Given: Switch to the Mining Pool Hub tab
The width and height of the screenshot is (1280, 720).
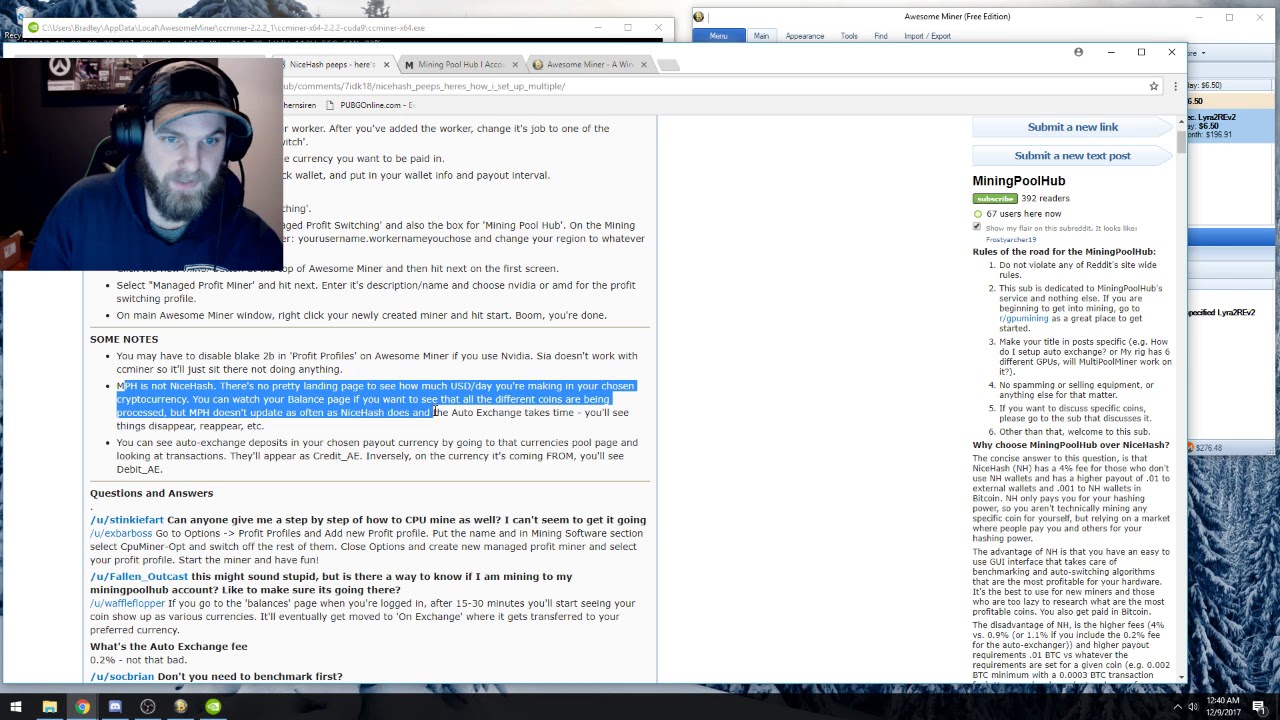Looking at the screenshot, I should point(460,65).
